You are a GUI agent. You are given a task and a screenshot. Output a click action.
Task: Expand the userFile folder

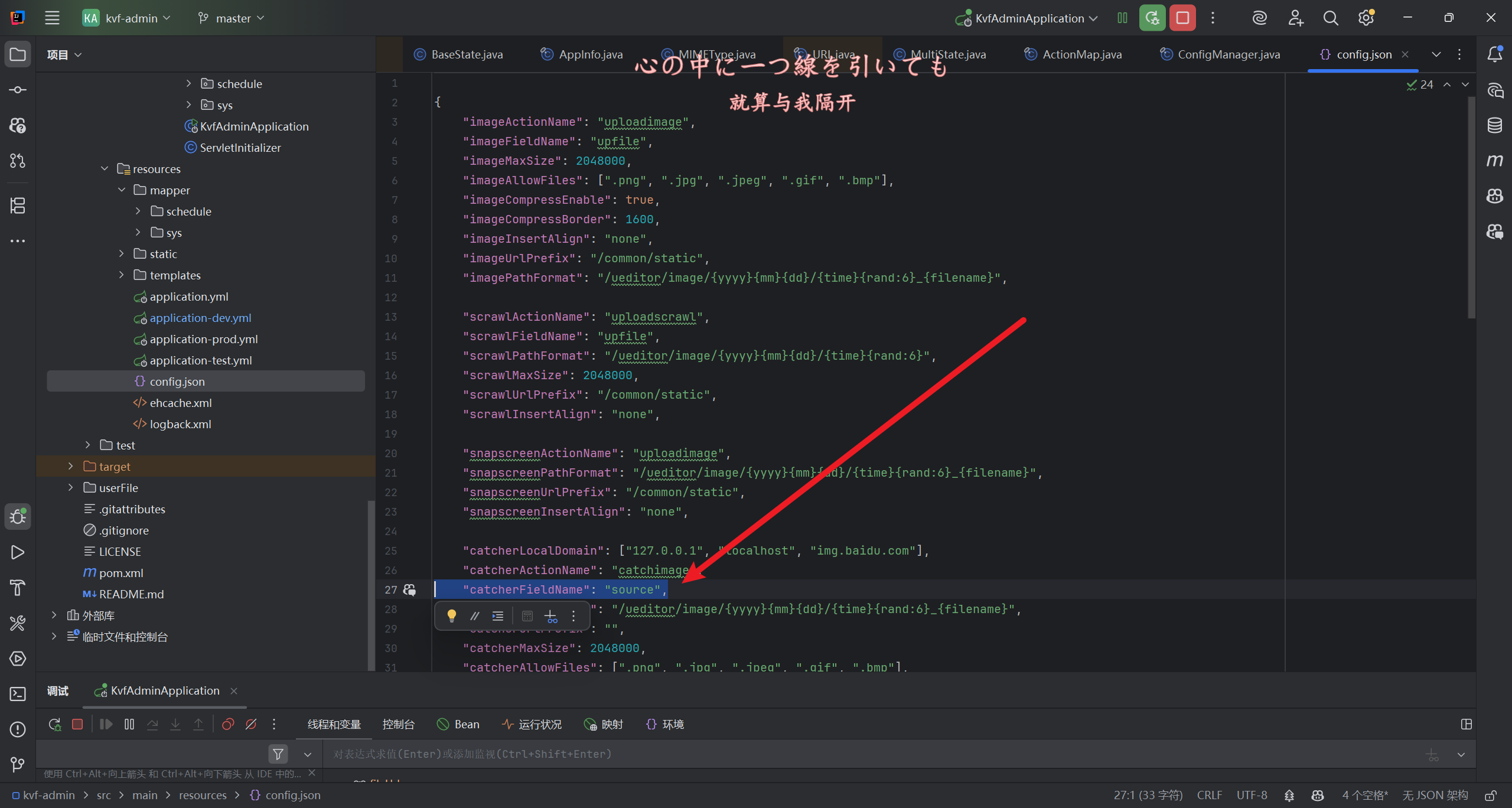(x=70, y=487)
